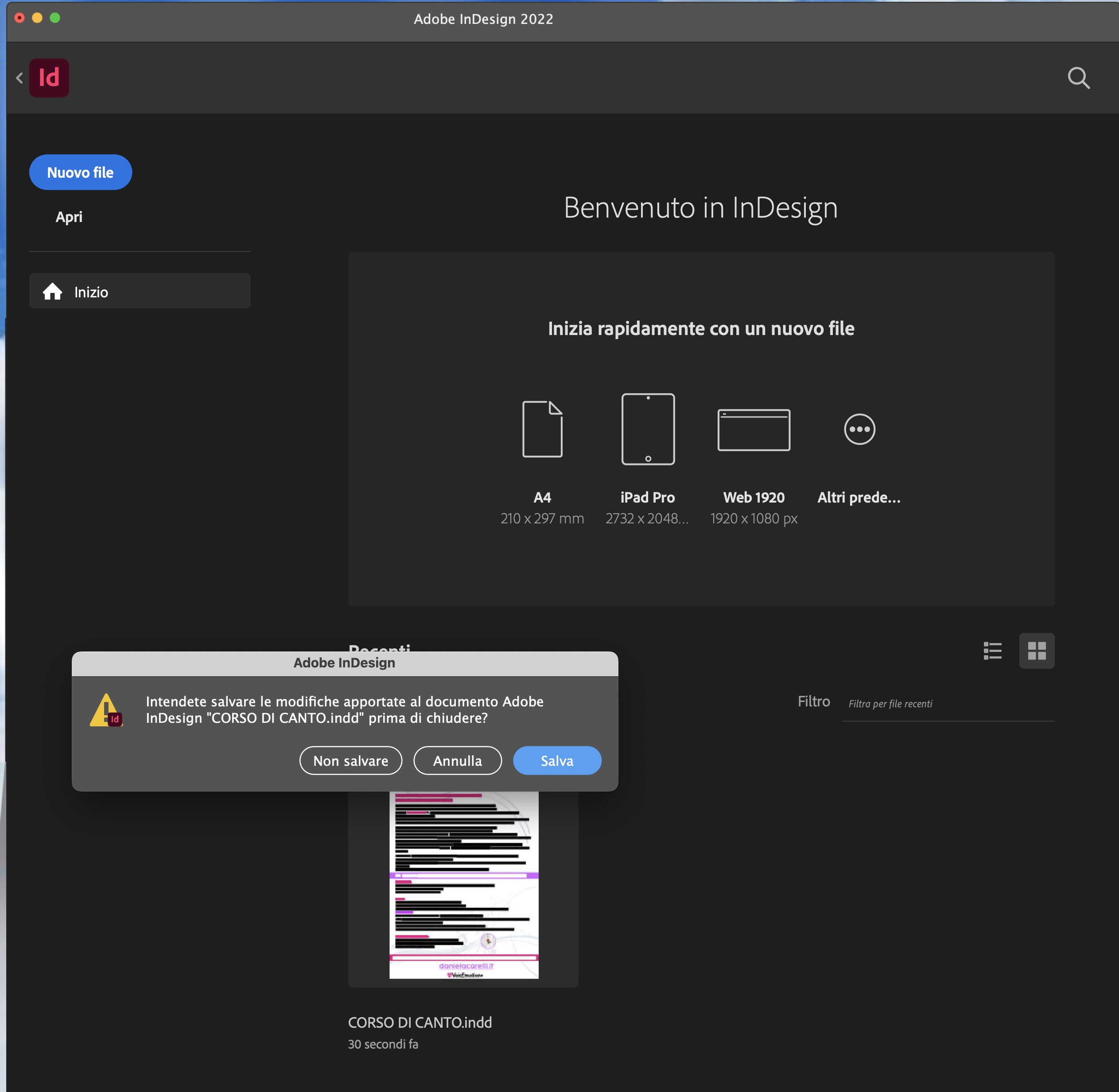The width and height of the screenshot is (1119, 1092).
Task: Minimize the window with the yellow button
Action: point(37,18)
